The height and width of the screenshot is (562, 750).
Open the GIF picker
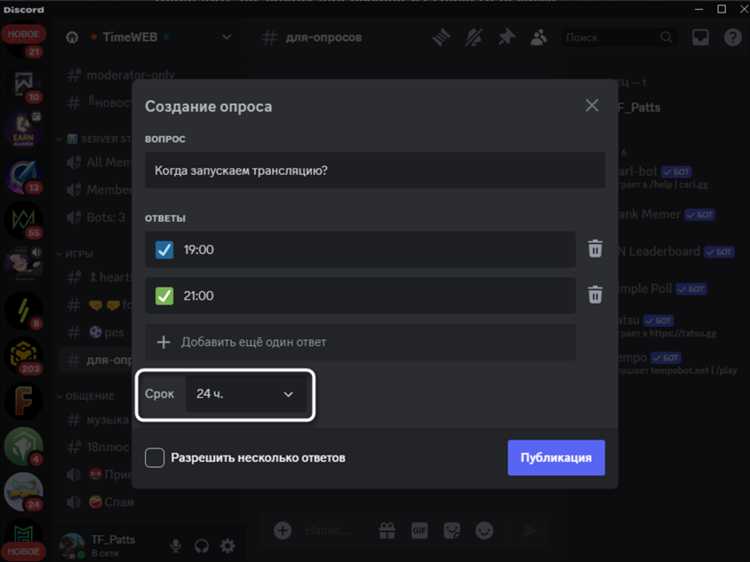pos(419,530)
